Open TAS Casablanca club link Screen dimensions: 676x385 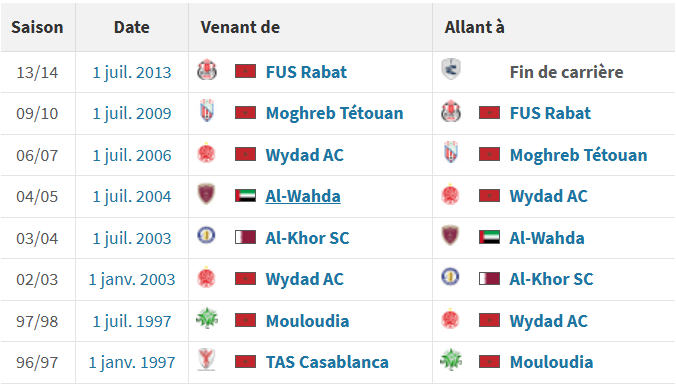tap(327, 362)
